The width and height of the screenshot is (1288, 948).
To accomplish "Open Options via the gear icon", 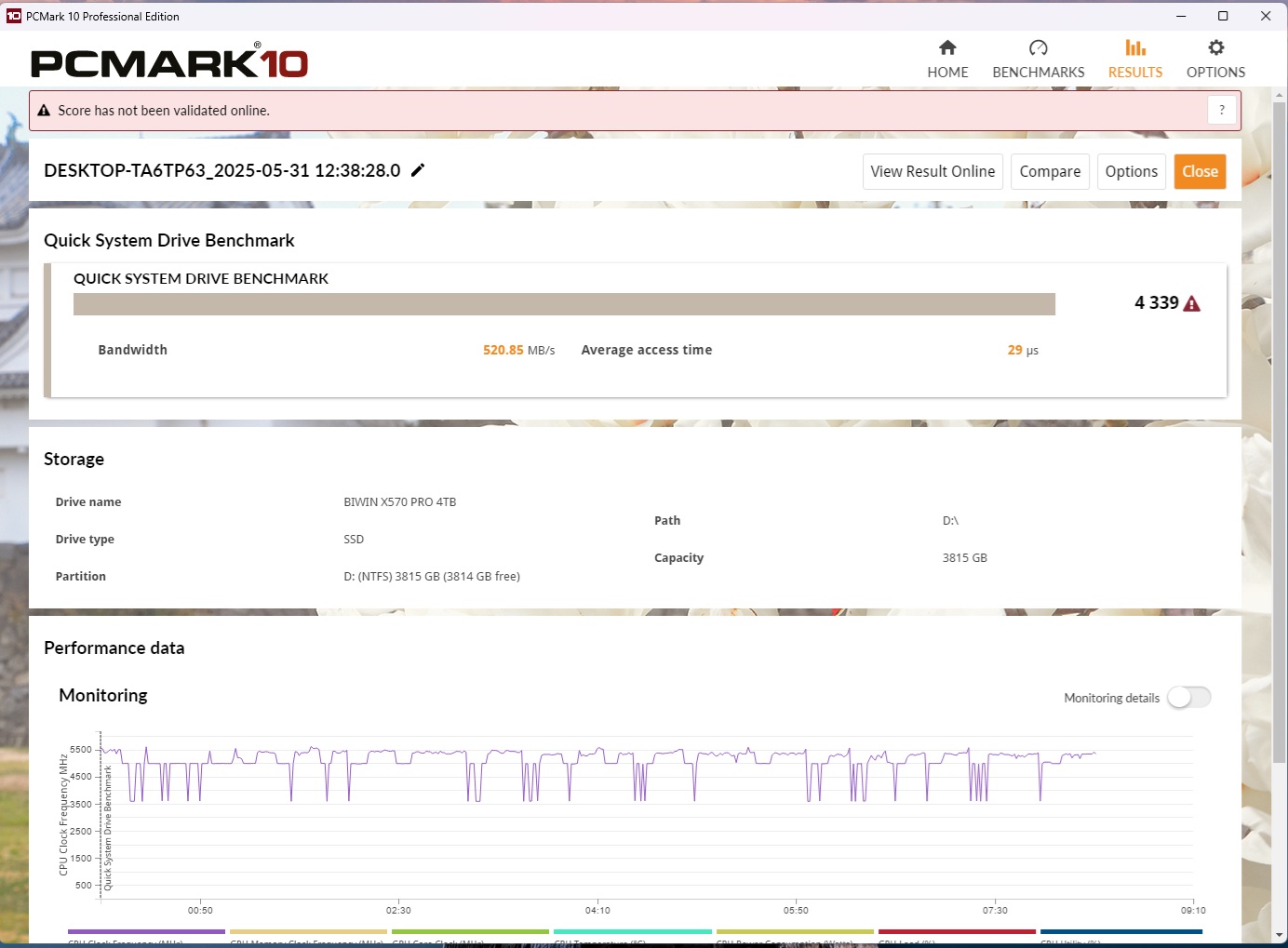I will [1215, 47].
